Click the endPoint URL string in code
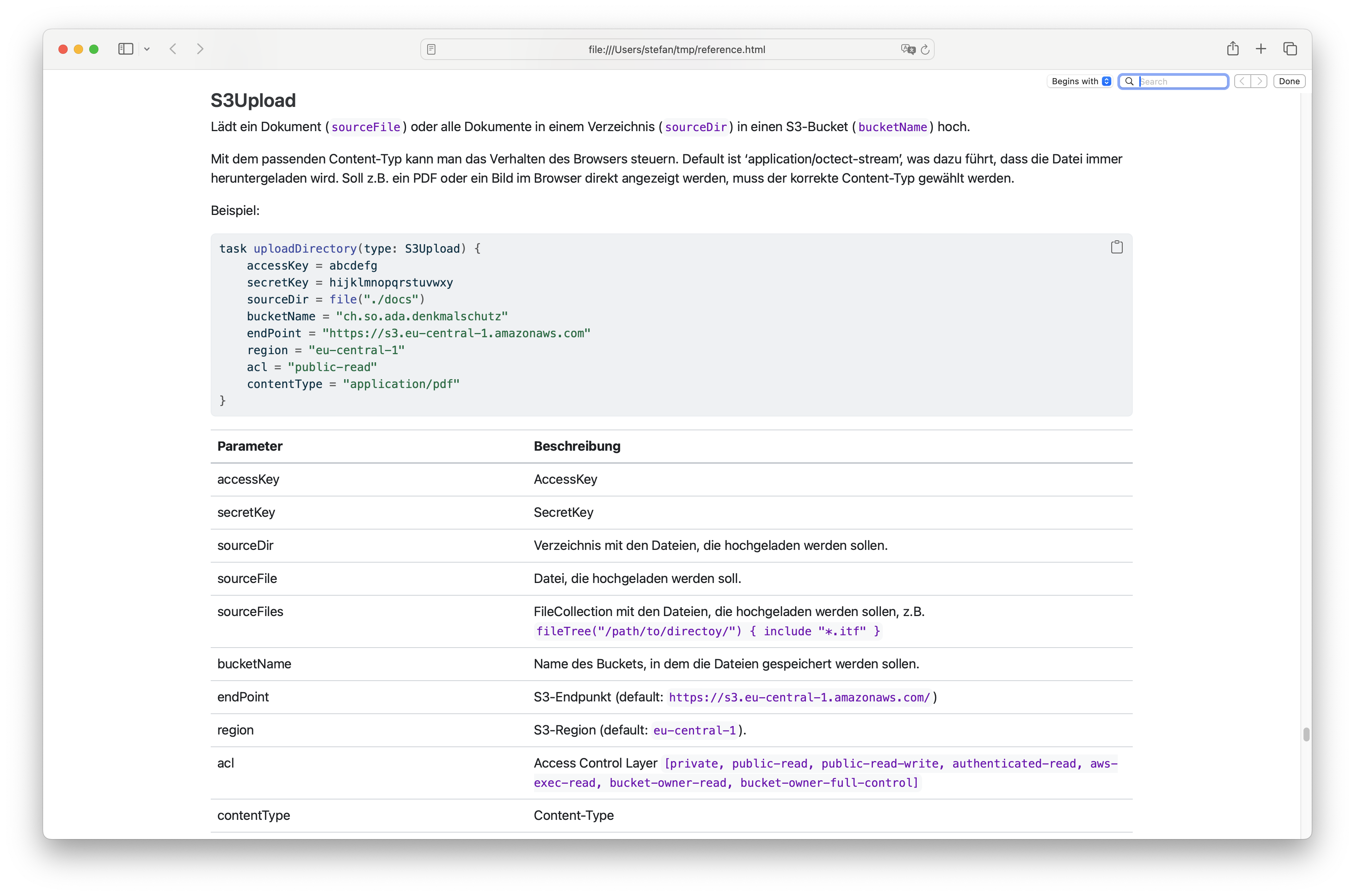The height and width of the screenshot is (896, 1355). (456, 333)
